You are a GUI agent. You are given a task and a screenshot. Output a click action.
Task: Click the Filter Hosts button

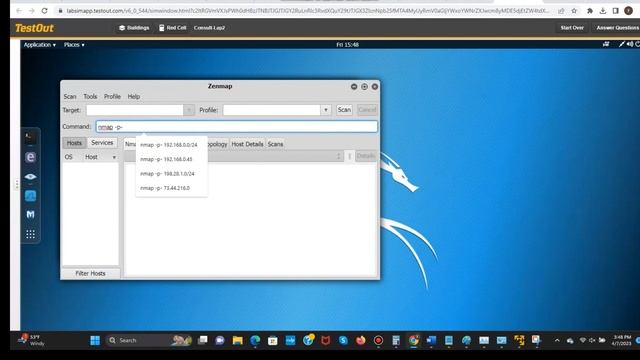click(x=90, y=273)
